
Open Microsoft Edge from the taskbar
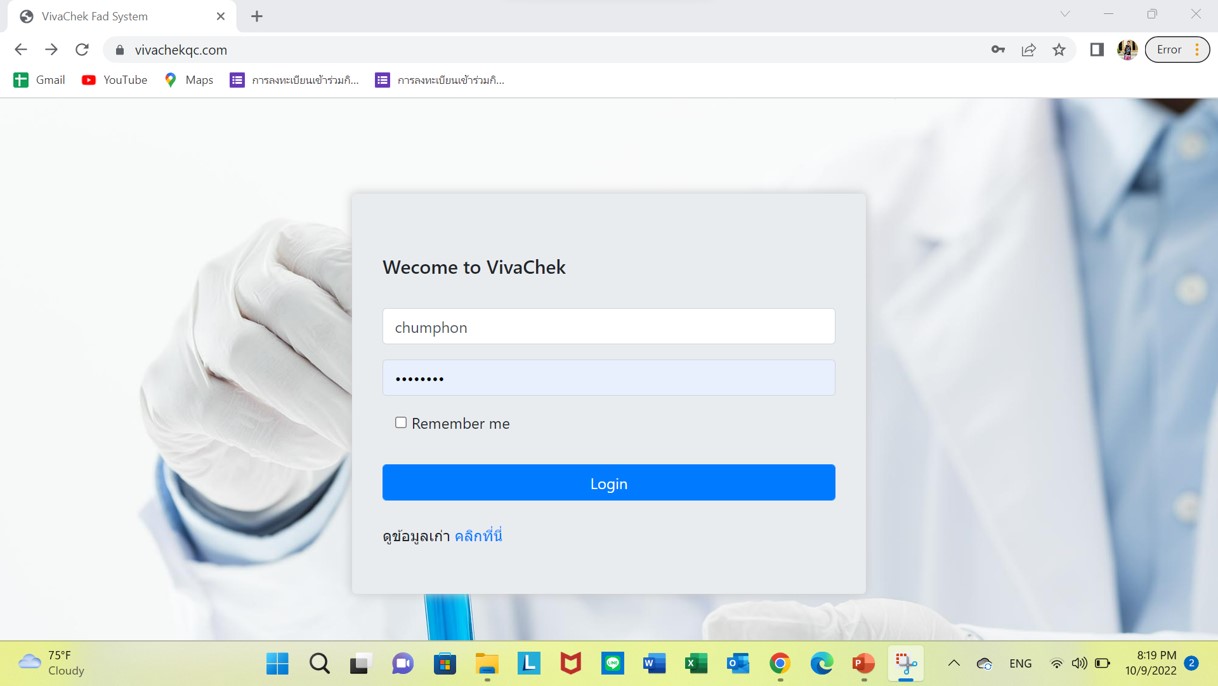point(822,663)
